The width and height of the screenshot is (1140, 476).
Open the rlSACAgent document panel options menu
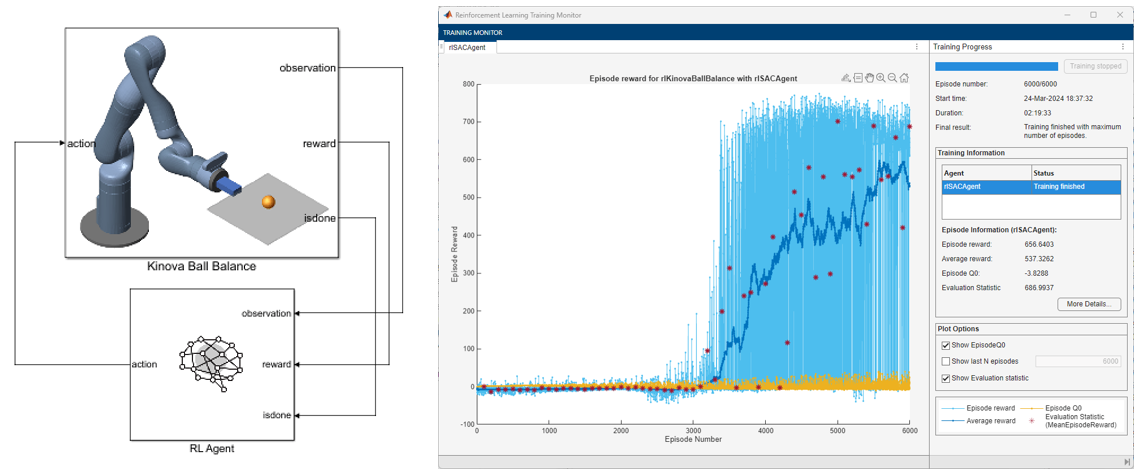(x=917, y=47)
